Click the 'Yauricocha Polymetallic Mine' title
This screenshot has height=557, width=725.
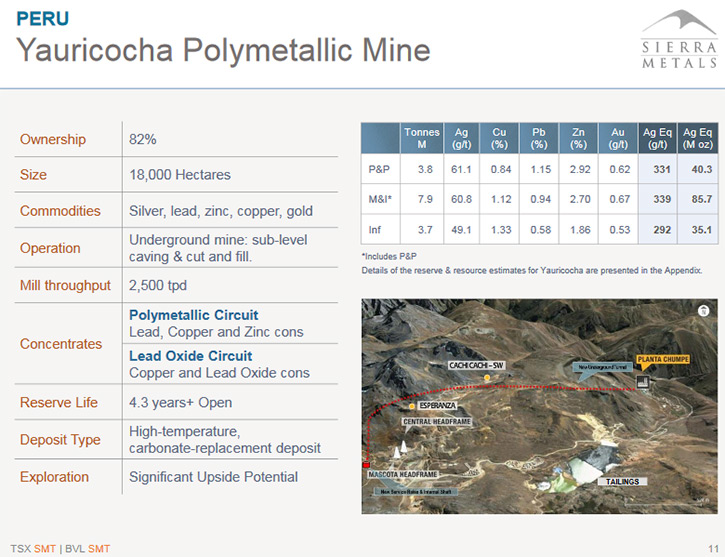[223, 50]
